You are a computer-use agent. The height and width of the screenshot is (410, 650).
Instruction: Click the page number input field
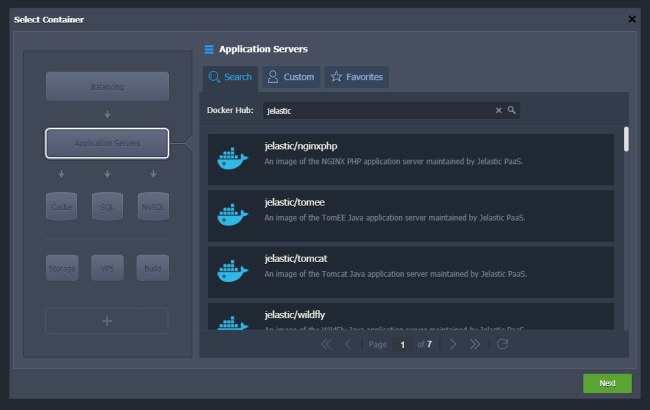(x=402, y=344)
